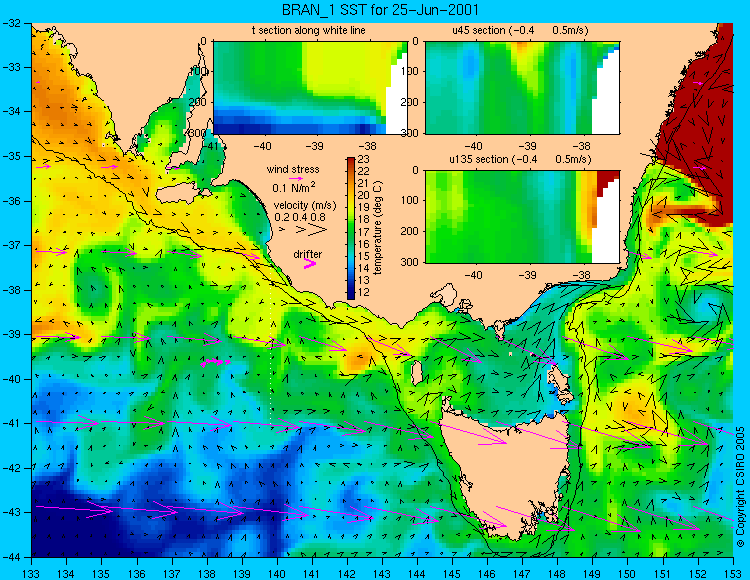Click the 't section along white line' label
The image size is (750, 580).
(309, 30)
